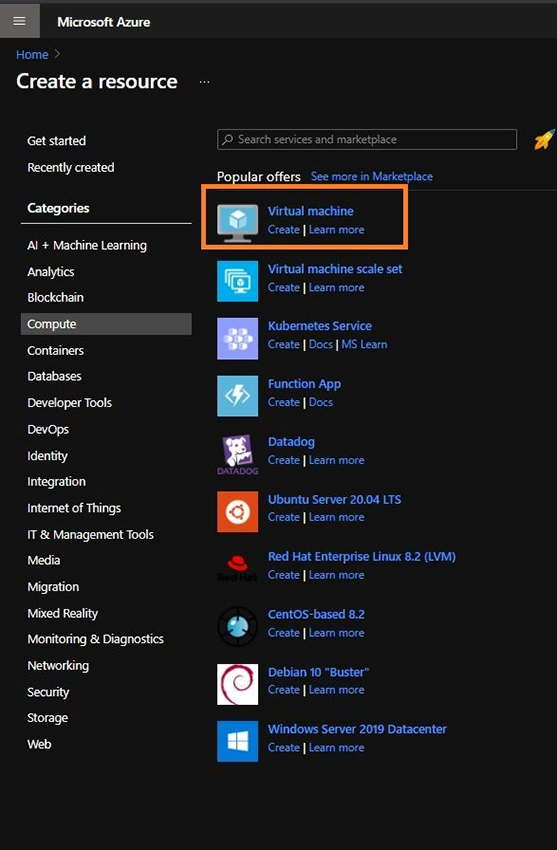557x850 pixels.
Task: Click Docs under Kubernetes Service
Action: click(x=321, y=345)
